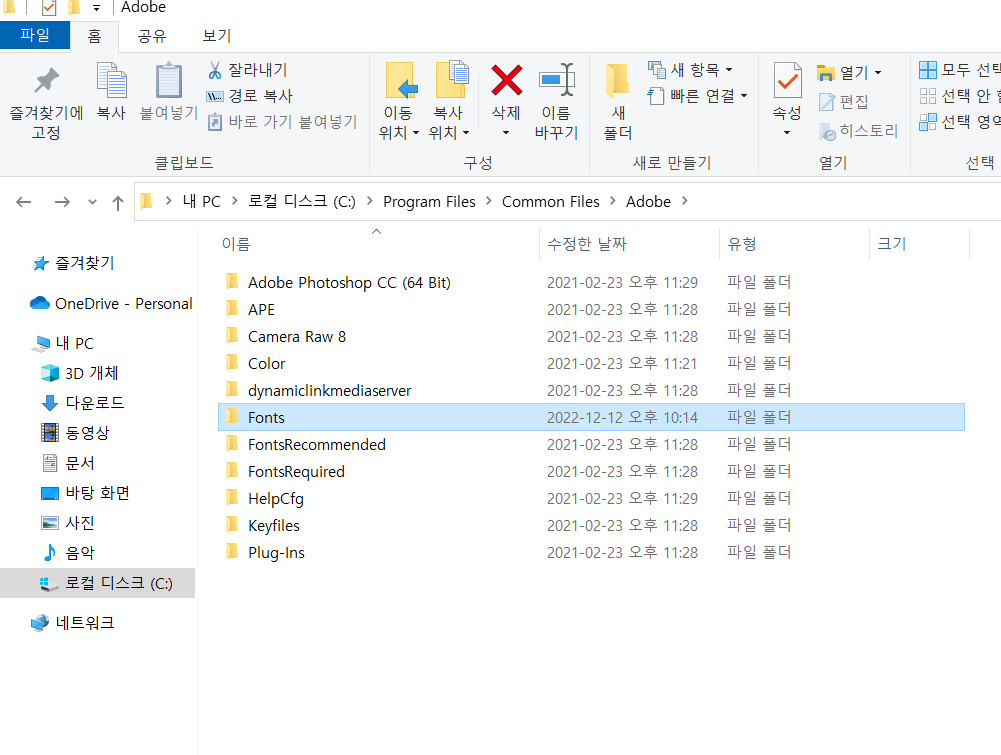1001x755 pixels.
Task: Sort by the 유형 column header
Action: point(794,244)
